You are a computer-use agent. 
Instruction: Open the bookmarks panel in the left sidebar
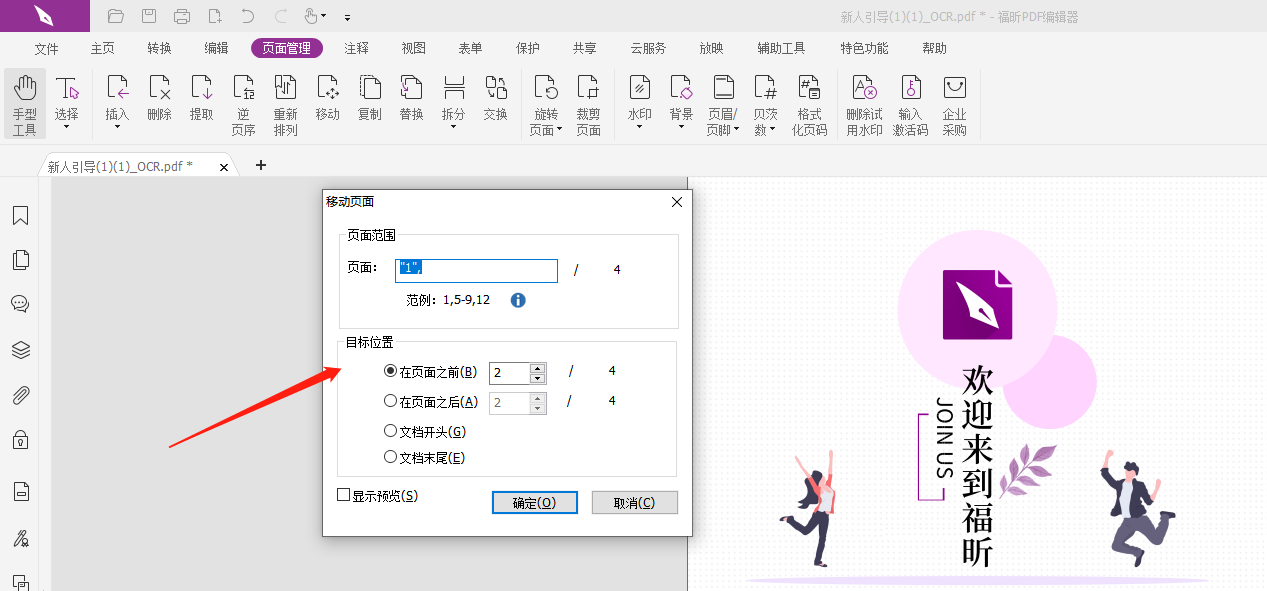coord(20,215)
